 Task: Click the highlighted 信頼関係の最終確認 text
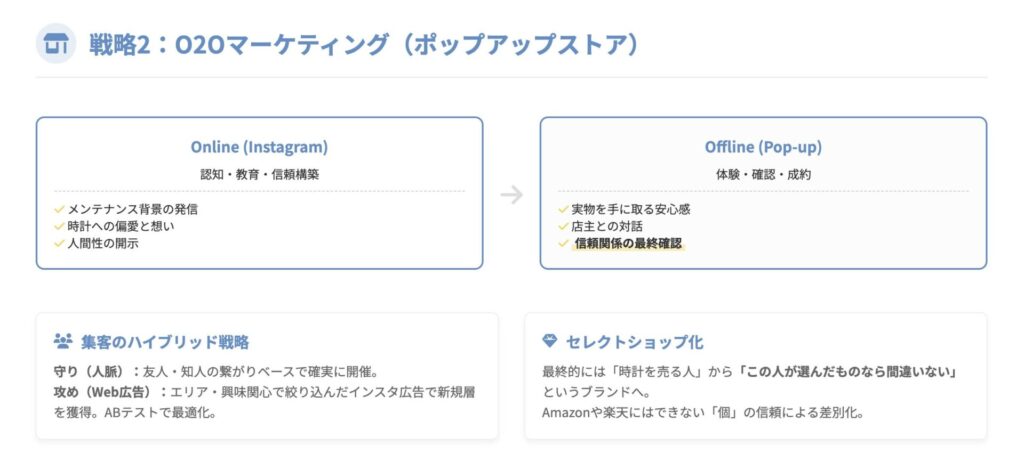628,243
